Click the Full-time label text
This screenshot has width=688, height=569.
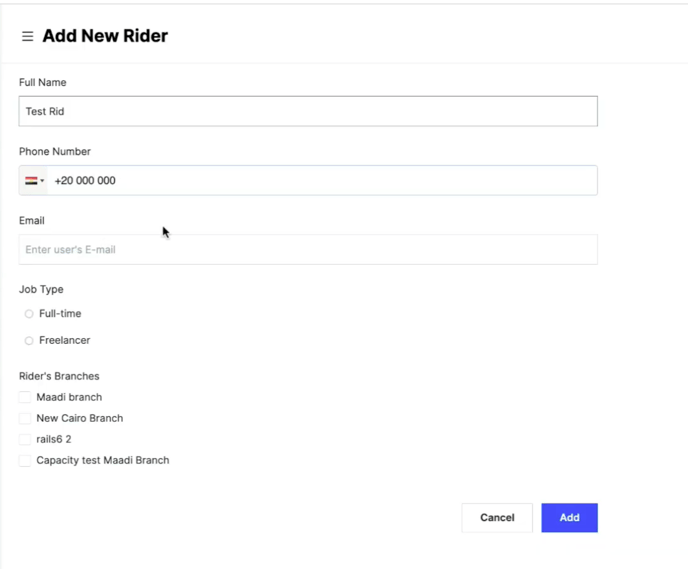[x=60, y=314]
